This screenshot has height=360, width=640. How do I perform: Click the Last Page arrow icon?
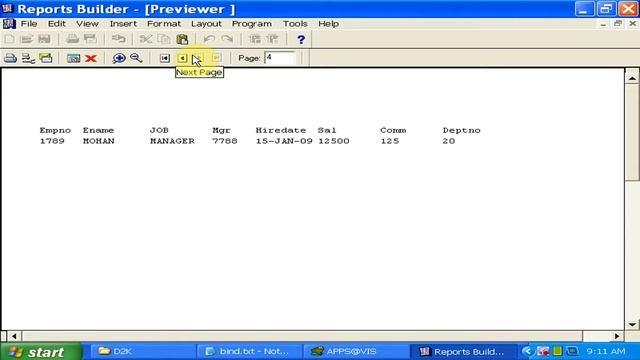[x=216, y=58]
